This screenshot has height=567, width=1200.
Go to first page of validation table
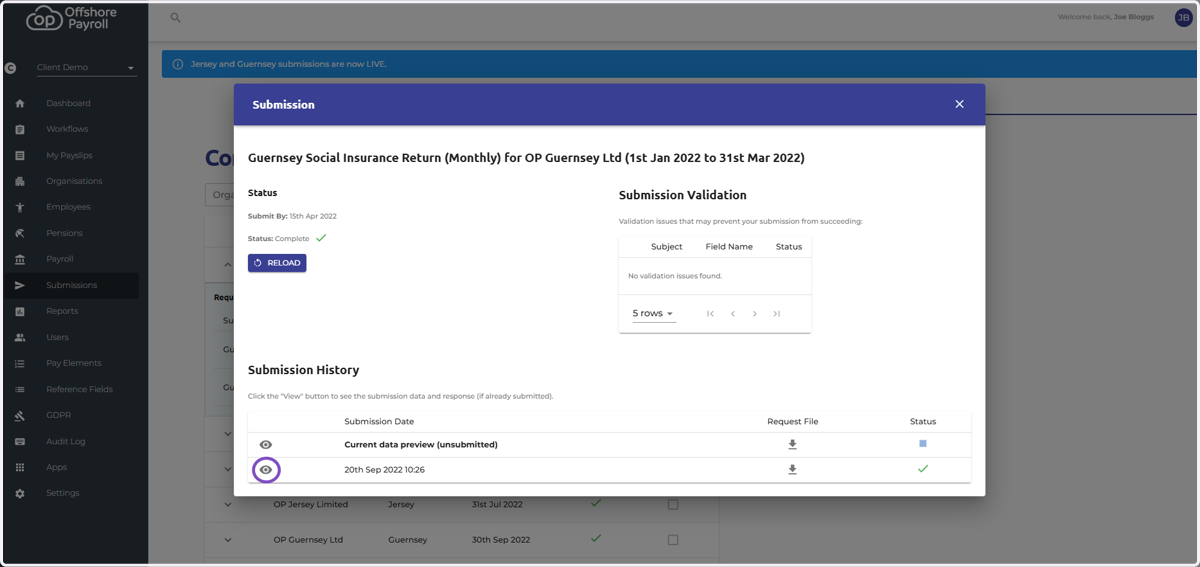710,314
